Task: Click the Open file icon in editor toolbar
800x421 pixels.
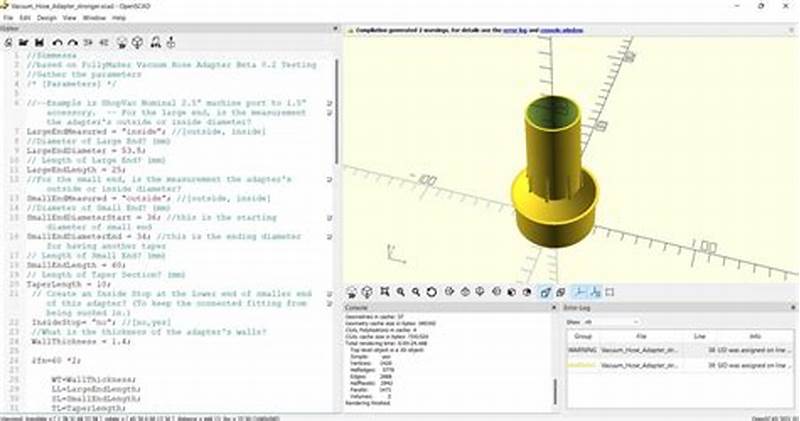Action: coord(23,43)
